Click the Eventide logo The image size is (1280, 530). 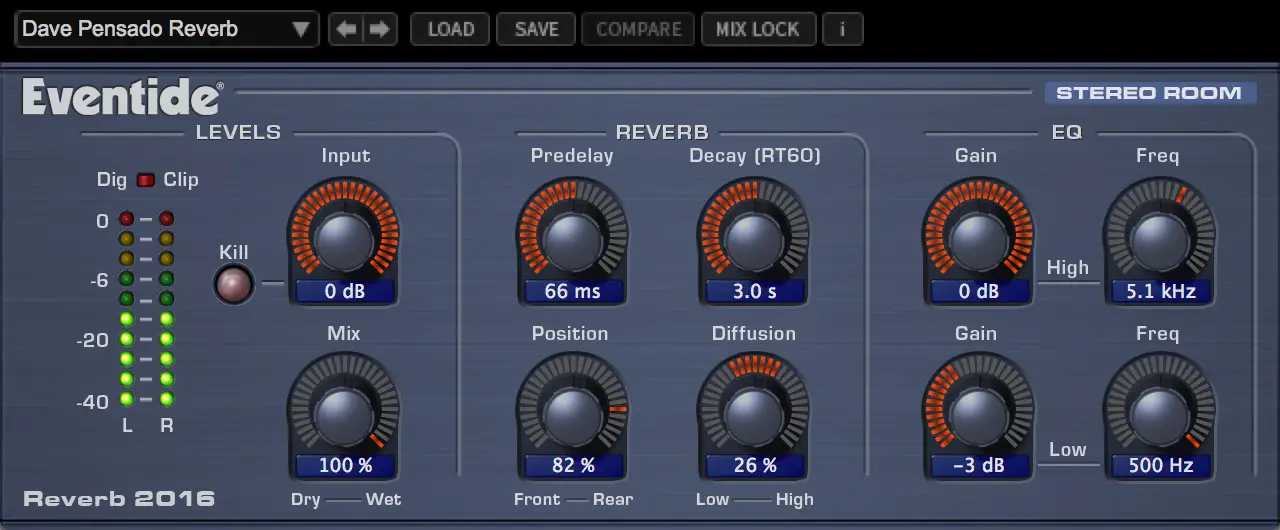click(122, 97)
